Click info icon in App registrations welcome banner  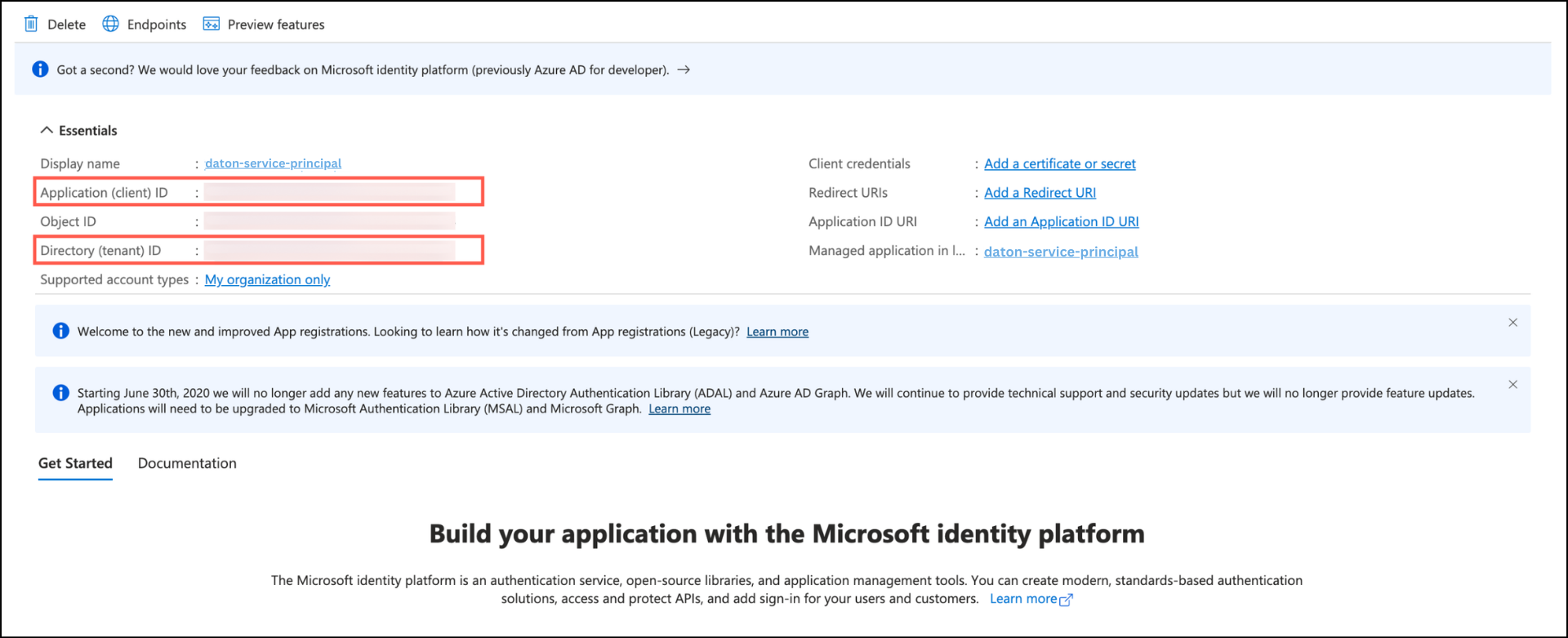60,331
